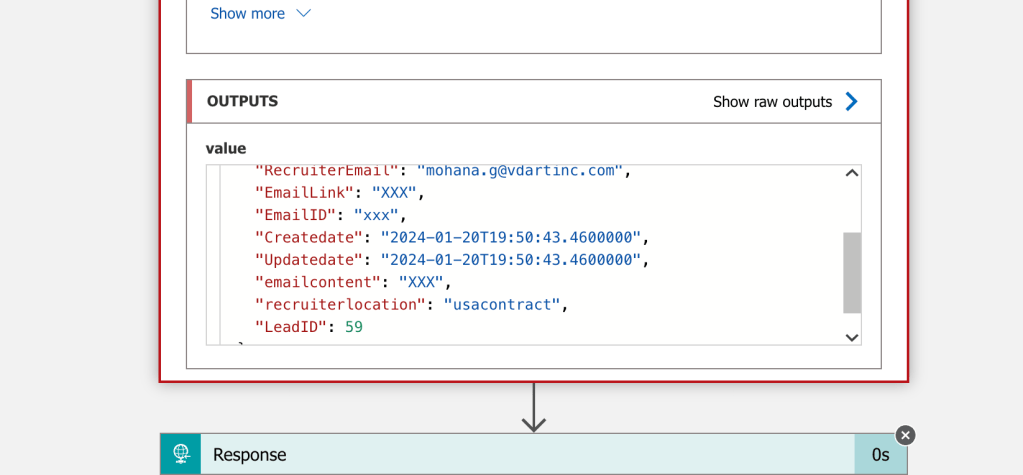Click scroll down arrow in value box
This screenshot has width=1023, height=475.
pos(852,337)
